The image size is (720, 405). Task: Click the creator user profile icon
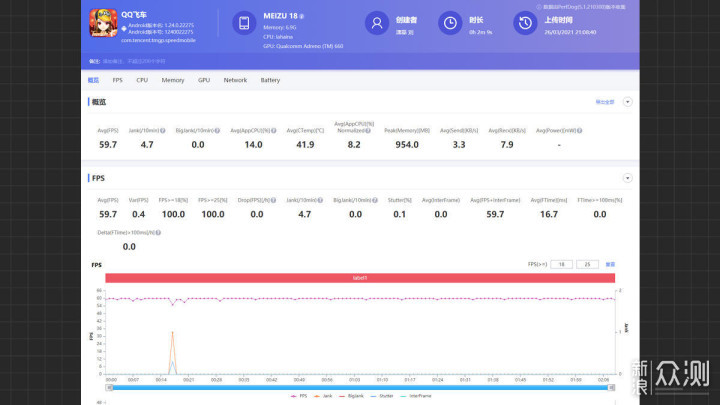[375, 23]
